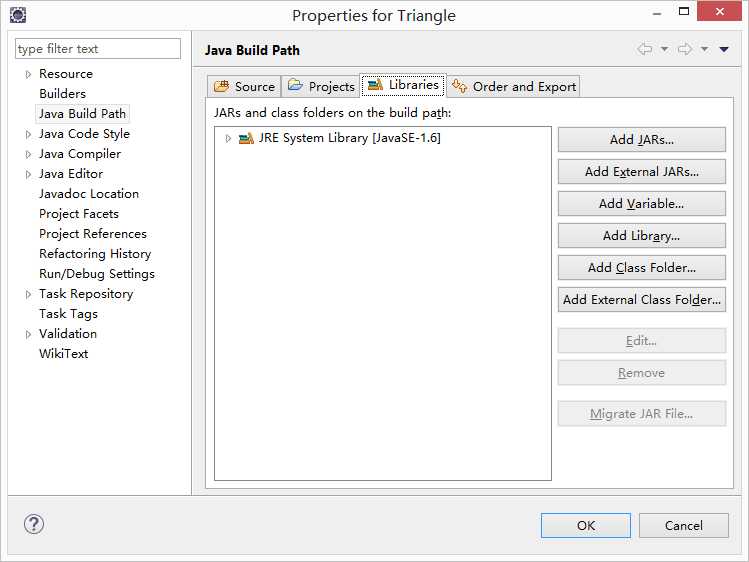The image size is (749, 562).
Task: Click the back navigation arrow icon
Action: [645, 49]
